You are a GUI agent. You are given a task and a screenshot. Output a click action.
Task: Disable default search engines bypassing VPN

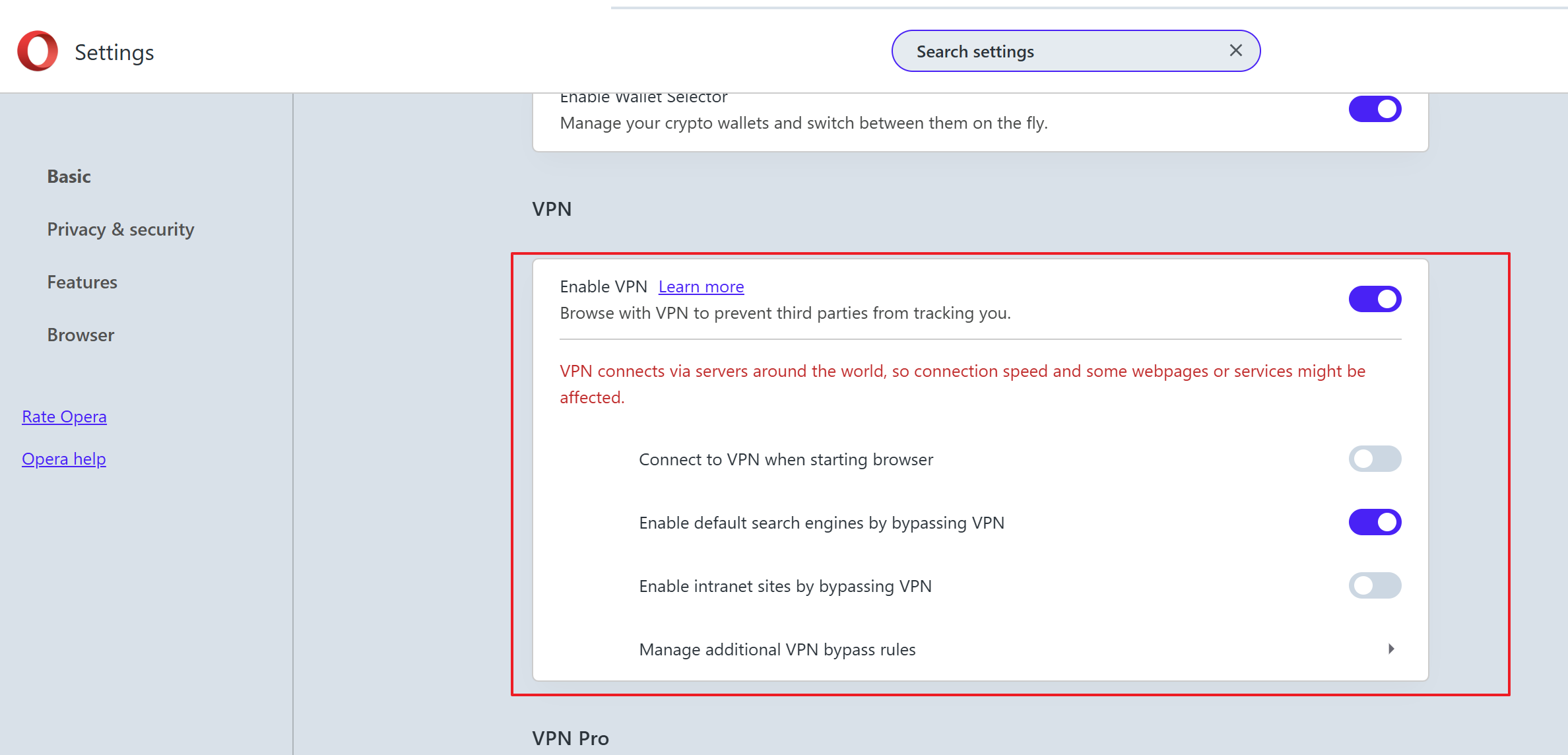[1374, 522]
